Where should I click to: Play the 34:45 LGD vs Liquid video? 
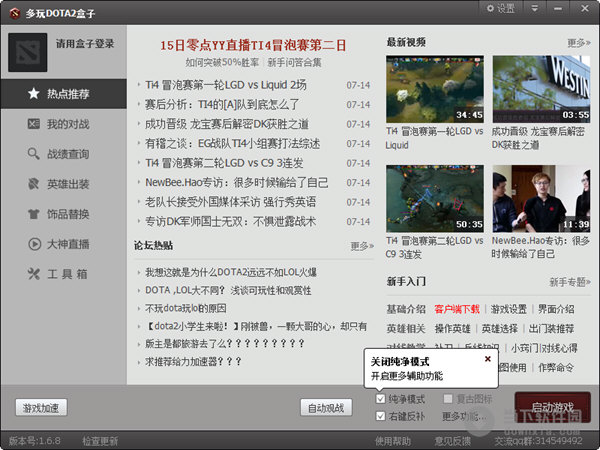tap(435, 89)
